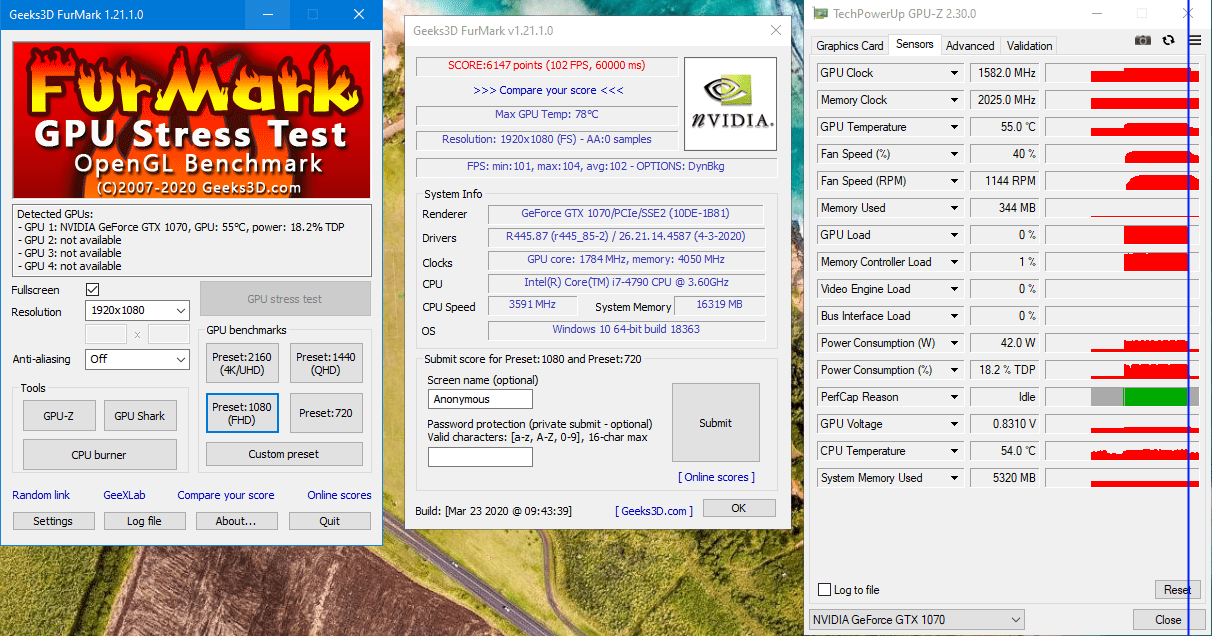Viewport: 1212px width, 636px height.
Task: Open the NVIDIA GeForce GTX 1070 GPU selector
Action: (x=916, y=619)
